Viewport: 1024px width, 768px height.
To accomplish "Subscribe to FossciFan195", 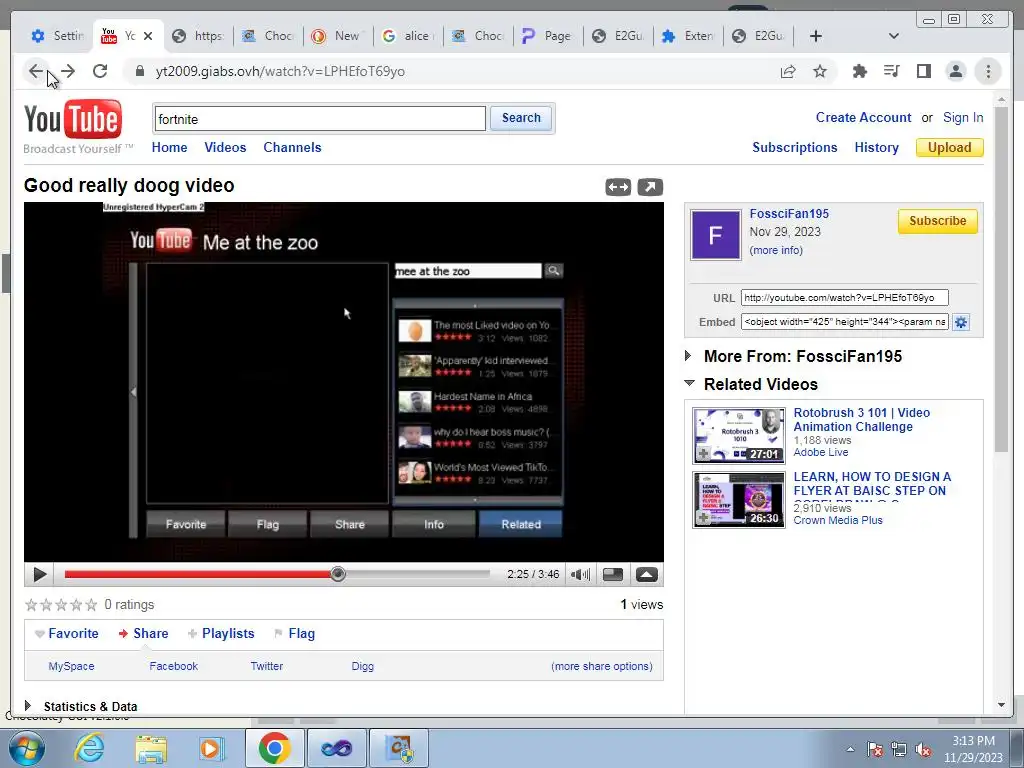I will (x=937, y=221).
